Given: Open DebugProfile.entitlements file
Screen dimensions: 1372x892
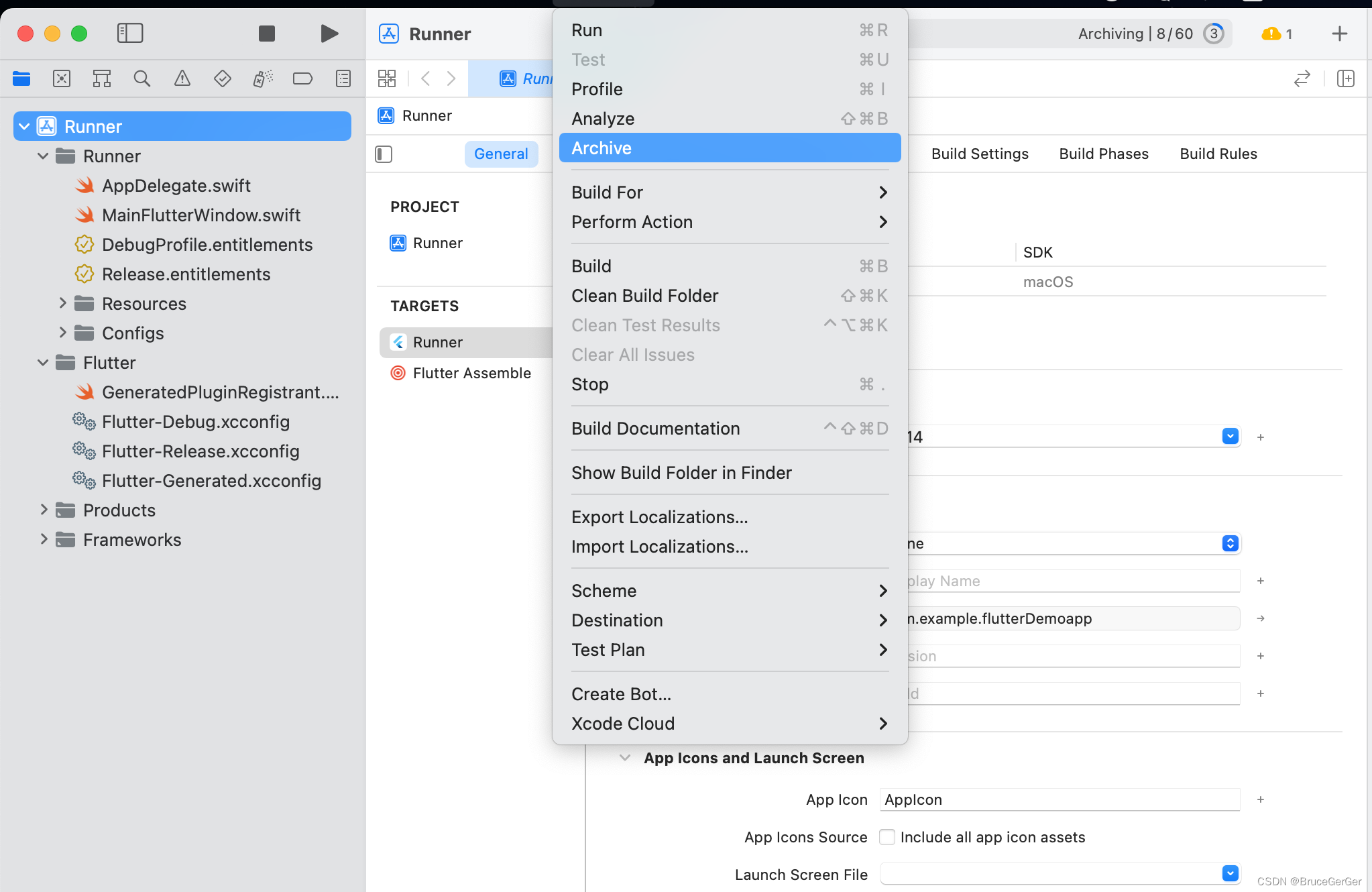Looking at the screenshot, I should pyautogui.click(x=207, y=244).
